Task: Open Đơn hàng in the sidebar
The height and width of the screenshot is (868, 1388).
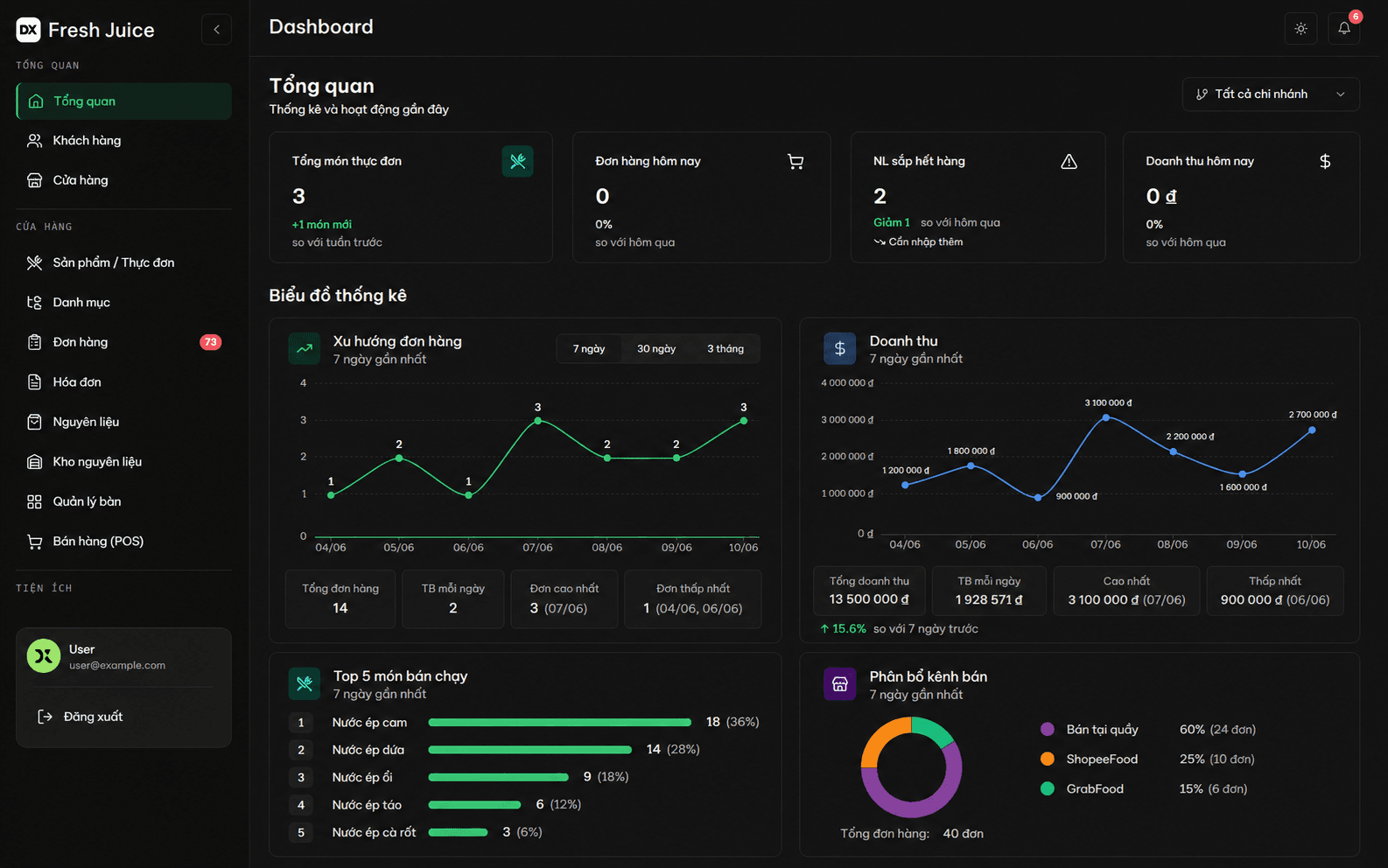Action: 123,342
